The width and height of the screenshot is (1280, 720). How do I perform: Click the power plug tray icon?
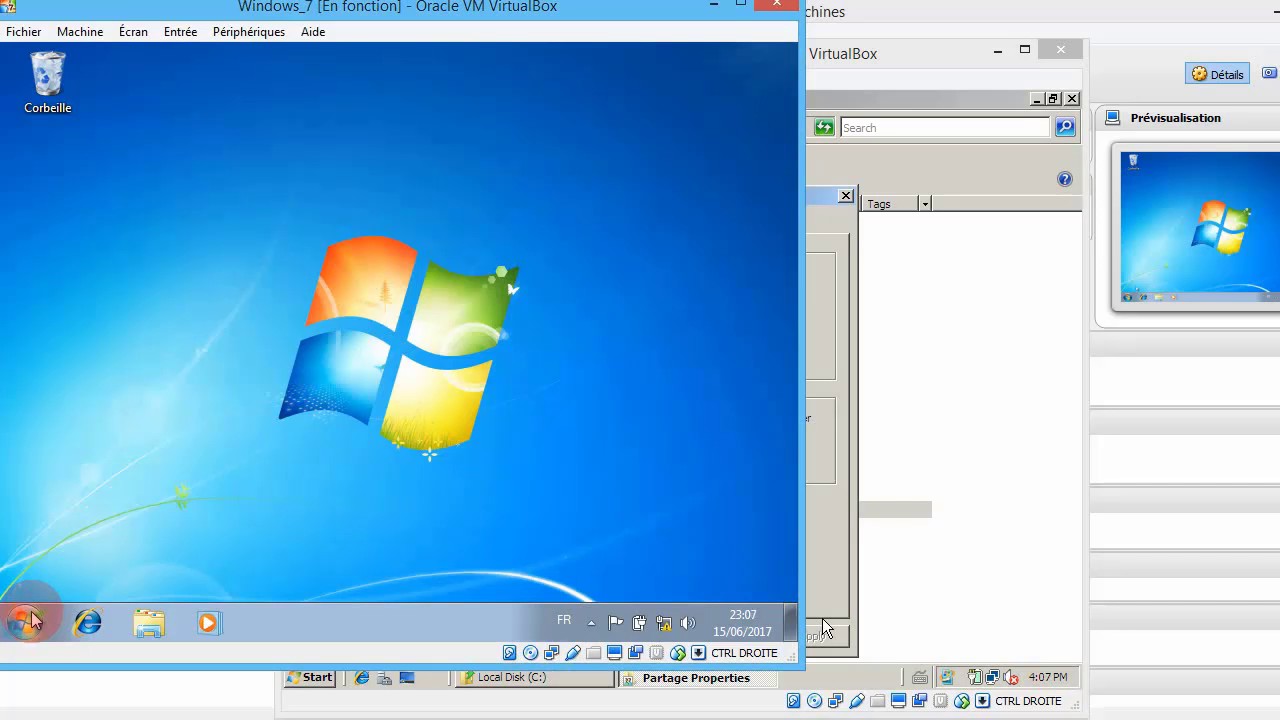(639, 623)
